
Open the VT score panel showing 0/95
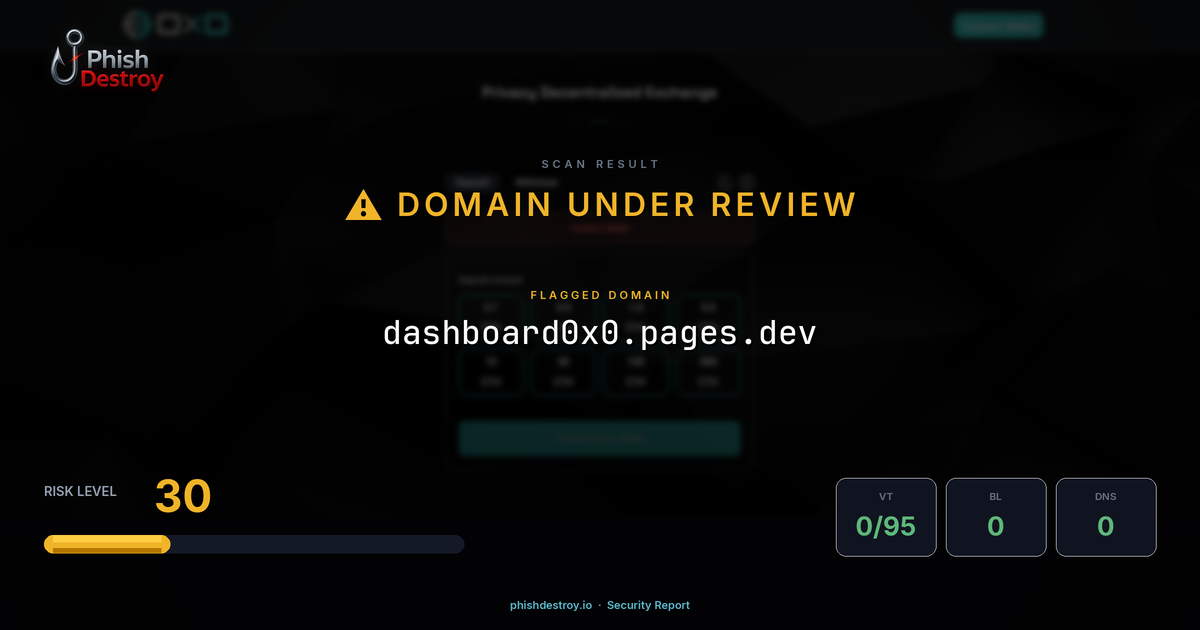click(886, 516)
